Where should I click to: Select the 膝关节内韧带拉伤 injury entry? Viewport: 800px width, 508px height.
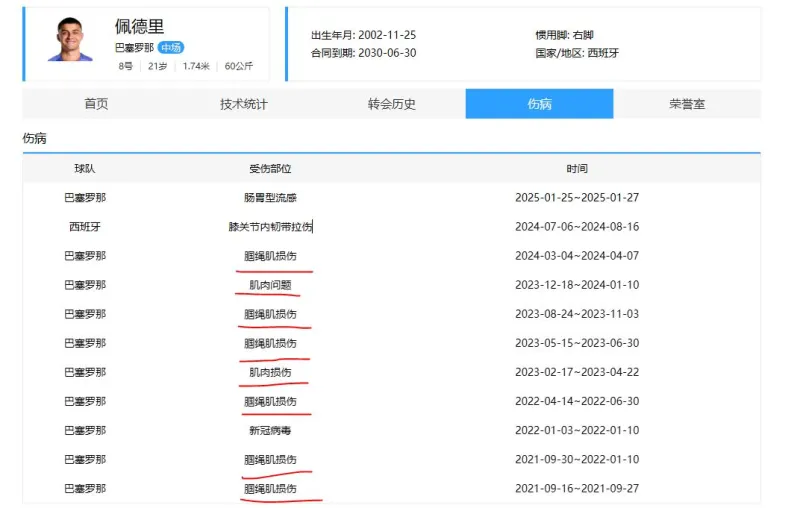pyautogui.click(x=270, y=227)
